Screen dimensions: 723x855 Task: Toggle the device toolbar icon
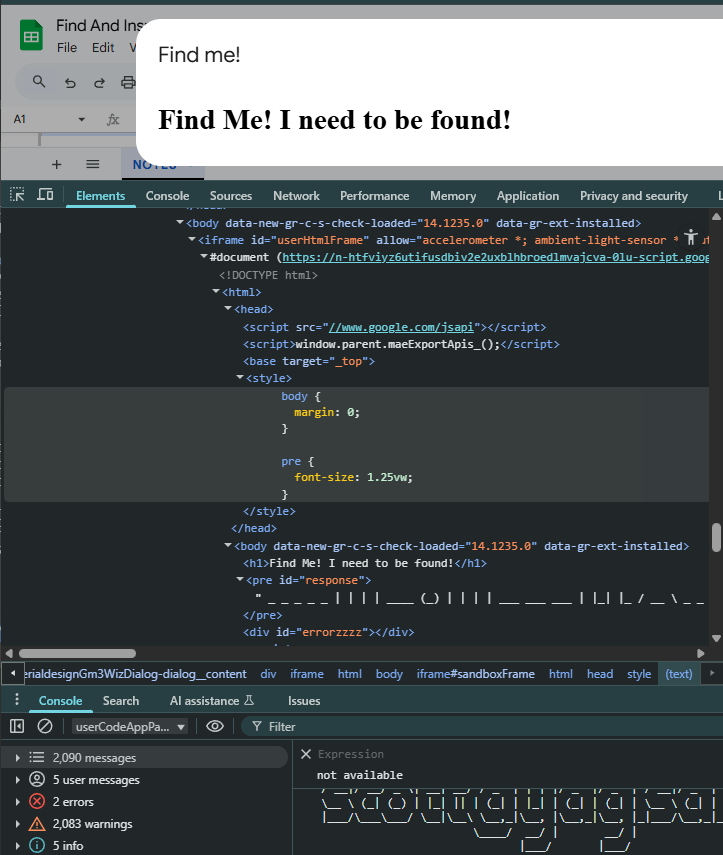(45, 195)
